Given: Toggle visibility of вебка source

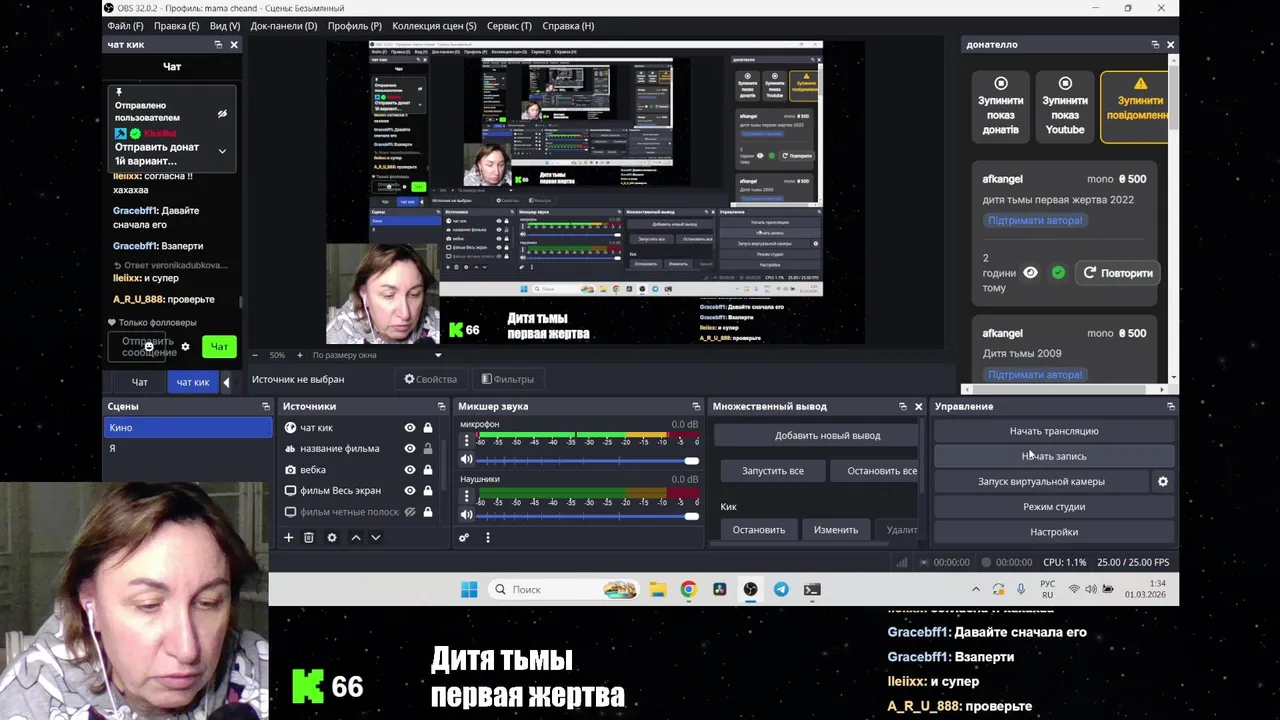Looking at the screenshot, I should 409,469.
